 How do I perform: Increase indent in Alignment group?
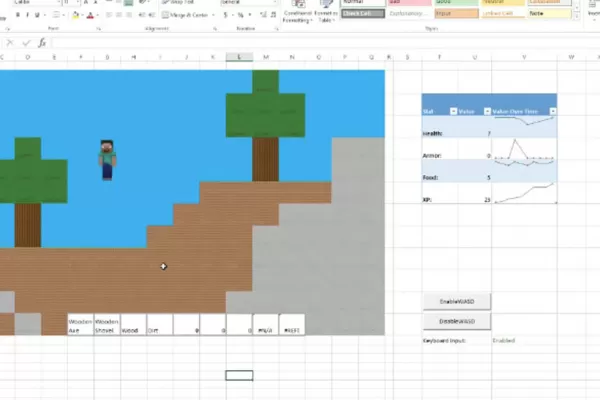coord(152,15)
